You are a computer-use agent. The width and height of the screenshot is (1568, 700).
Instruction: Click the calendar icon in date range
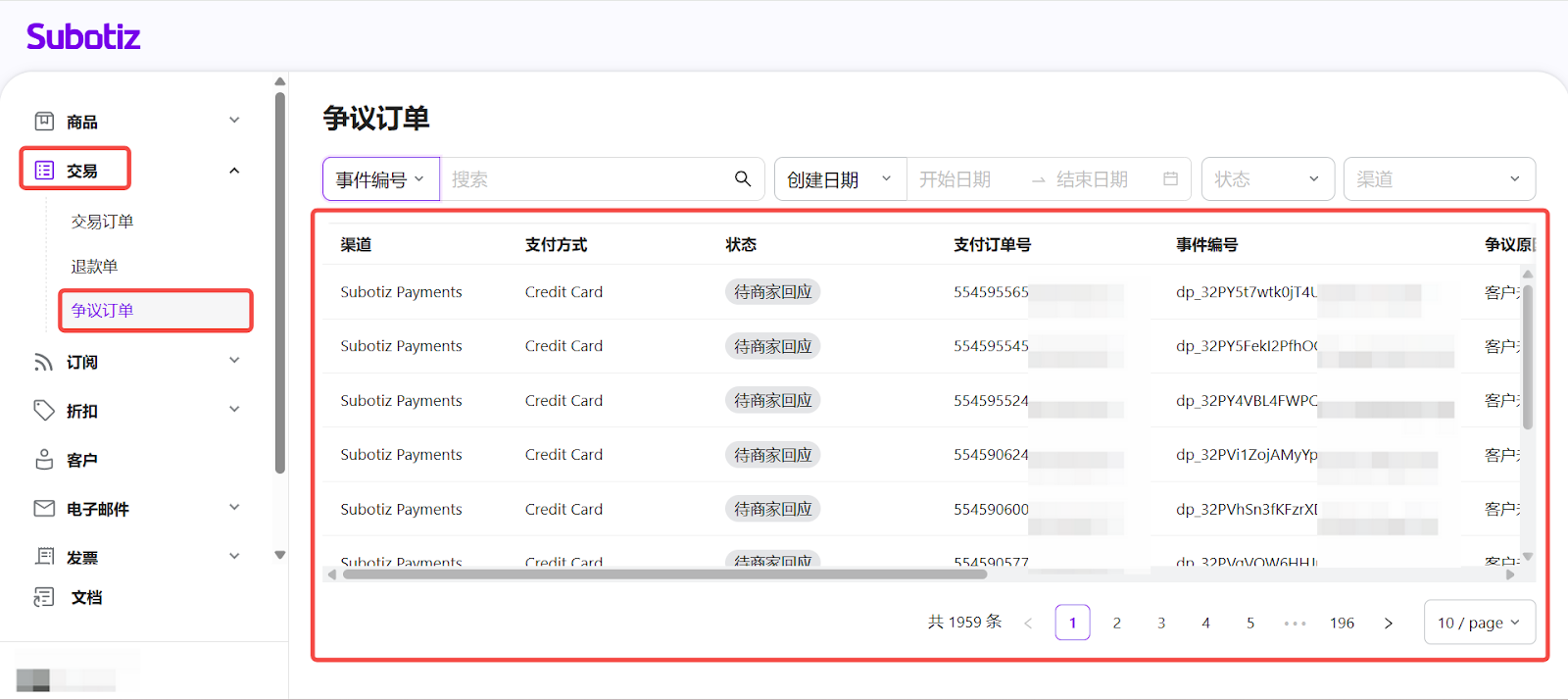[x=1170, y=178]
